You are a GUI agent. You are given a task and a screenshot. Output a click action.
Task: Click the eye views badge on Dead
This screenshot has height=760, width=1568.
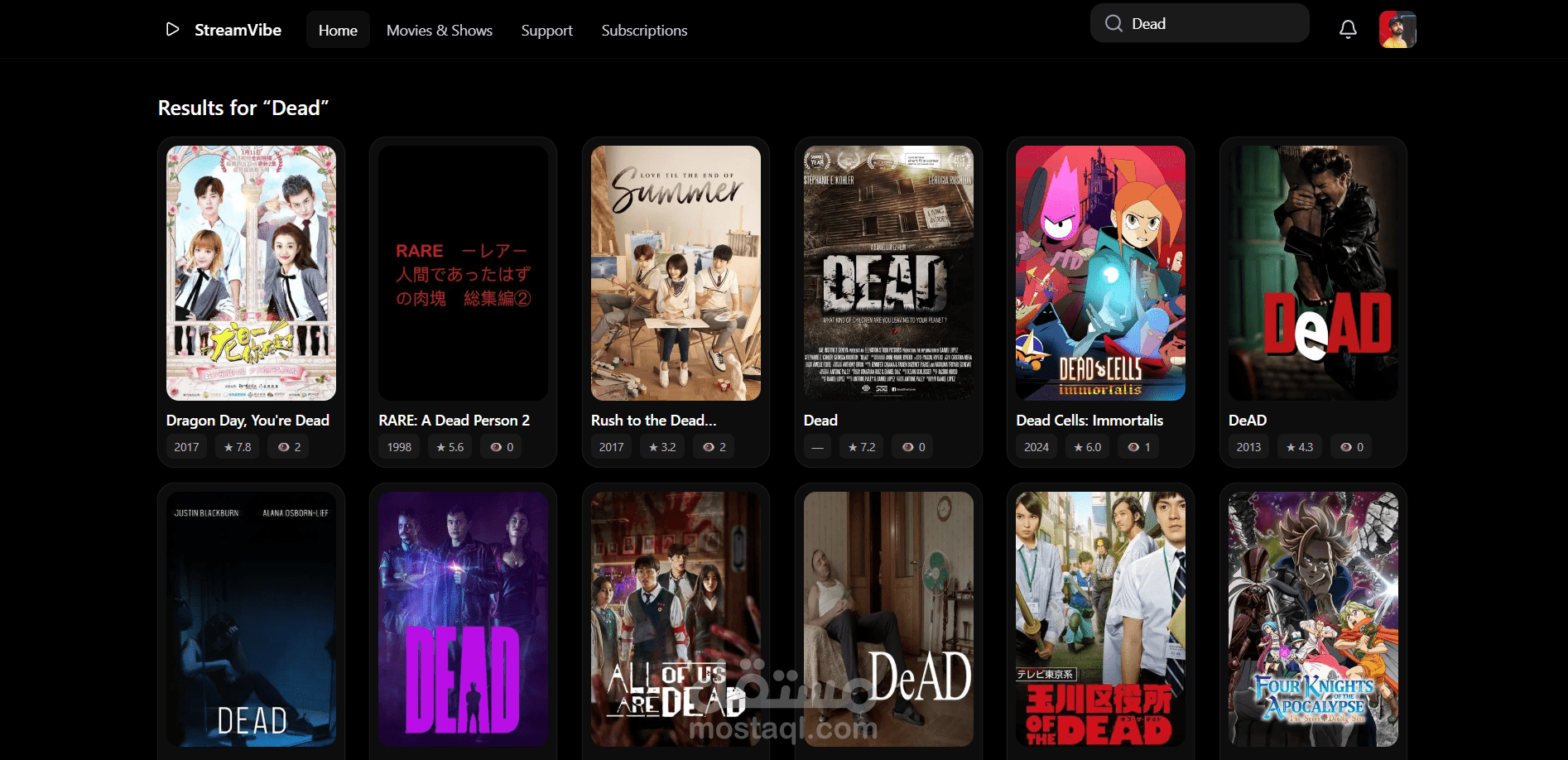[x=913, y=447]
